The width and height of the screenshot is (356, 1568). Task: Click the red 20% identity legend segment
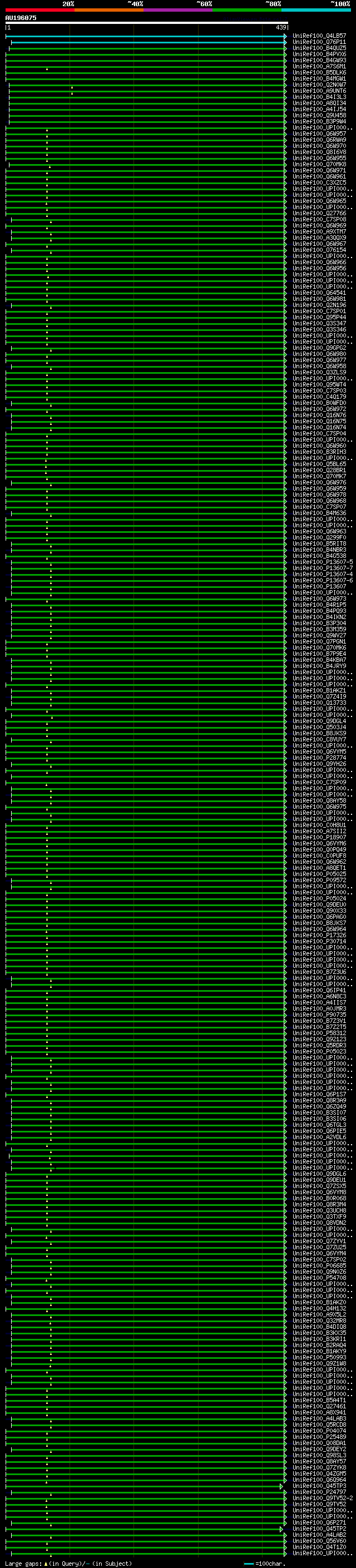click(x=39, y=10)
